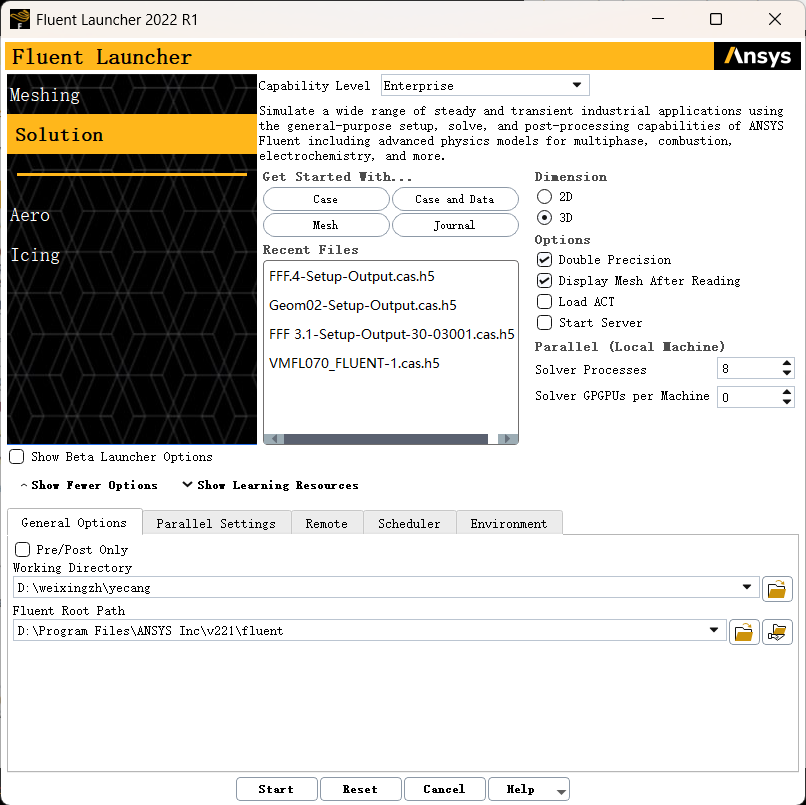Check the Pre/Post Only box
The height and width of the screenshot is (805, 806).
pos(22,550)
